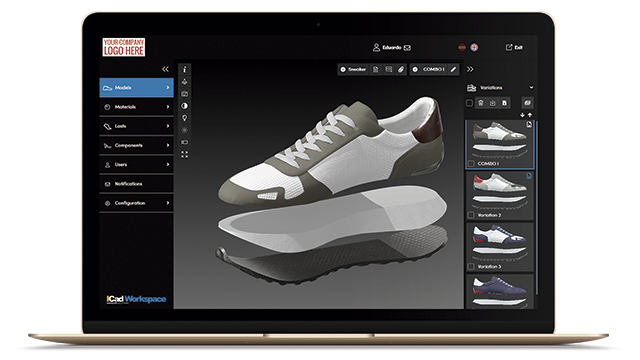Image resolution: width=640 pixels, height=360 pixels.
Task: Open the Notifications section
Action: tap(136, 184)
